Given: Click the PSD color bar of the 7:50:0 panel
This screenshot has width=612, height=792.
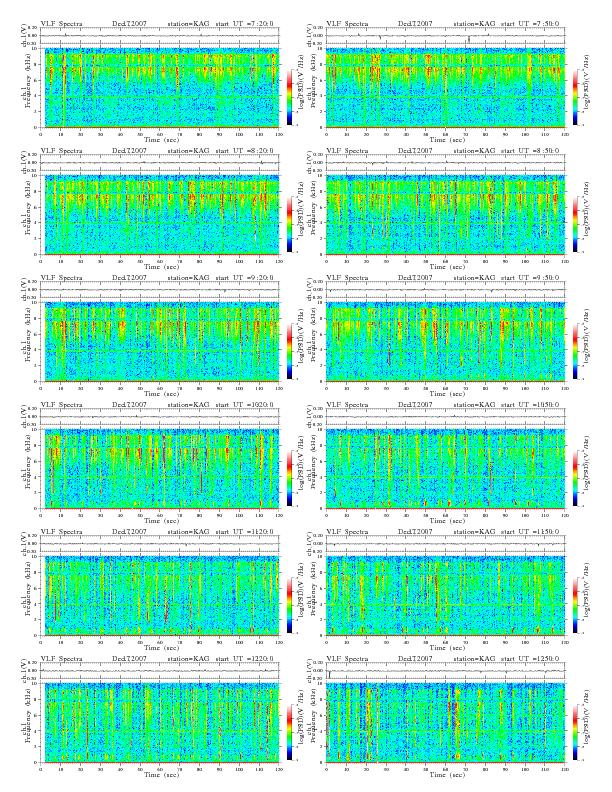Looking at the screenshot, I should coord(576,97).
